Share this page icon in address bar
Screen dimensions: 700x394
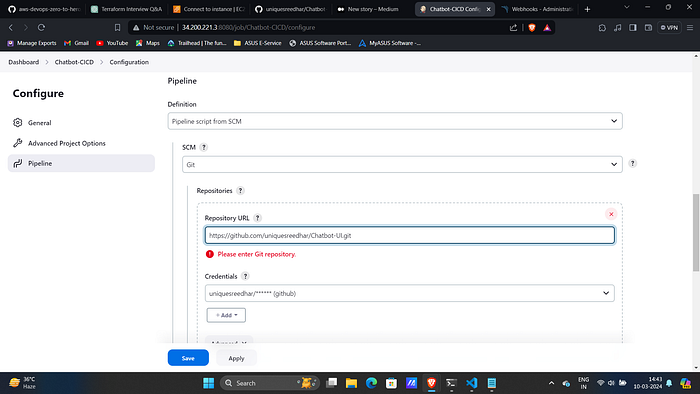(x=513, y=27)
